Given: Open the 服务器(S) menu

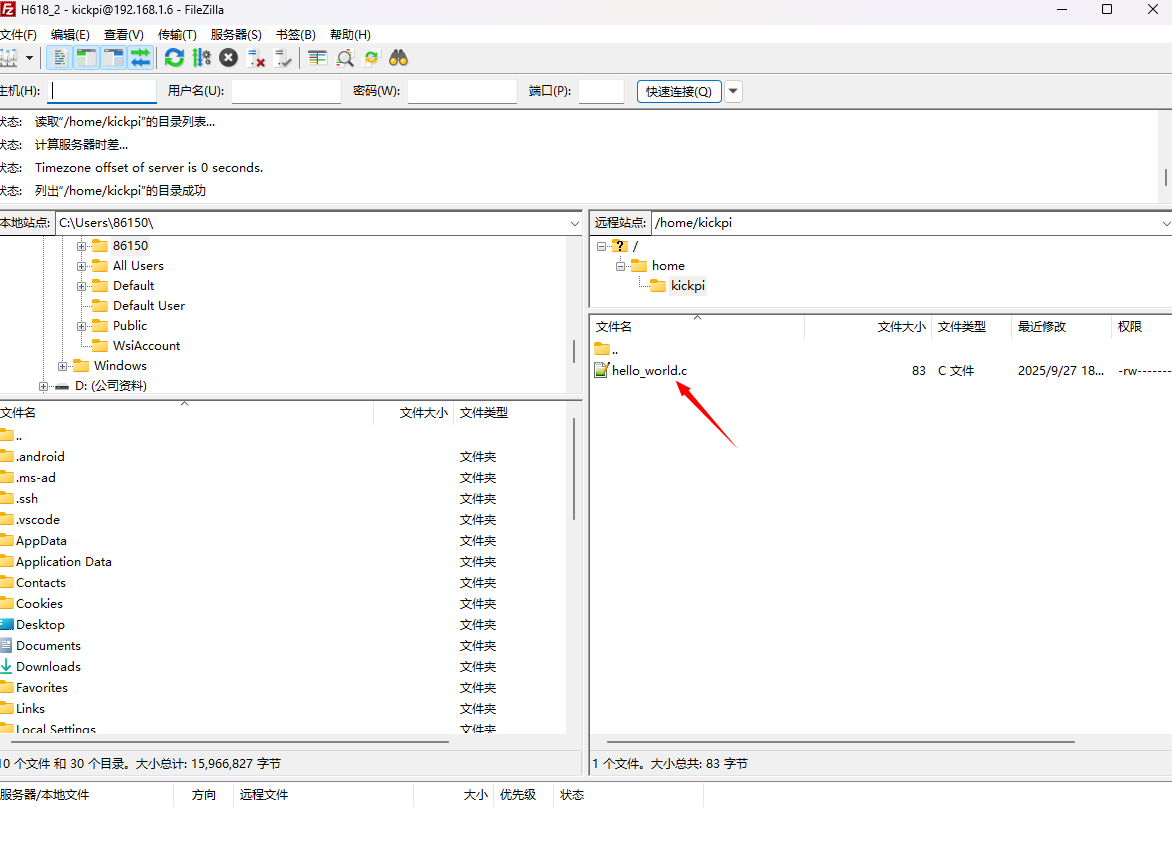Looking at the screenshot, I should tap(236, 34).
